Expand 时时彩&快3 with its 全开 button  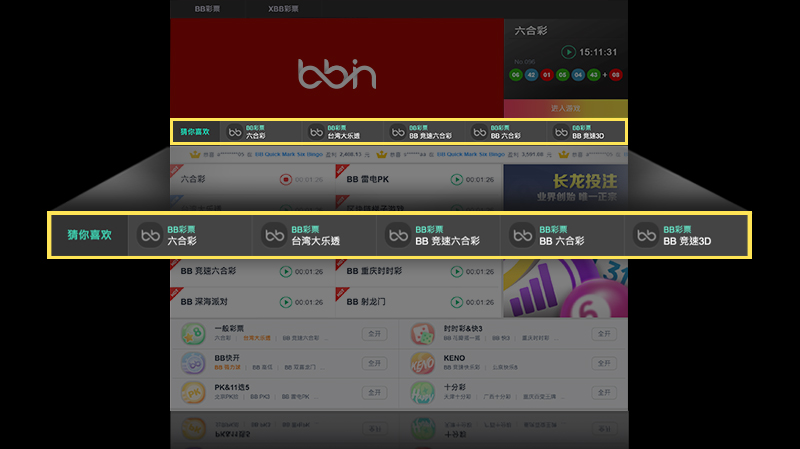tap(602, 334)
